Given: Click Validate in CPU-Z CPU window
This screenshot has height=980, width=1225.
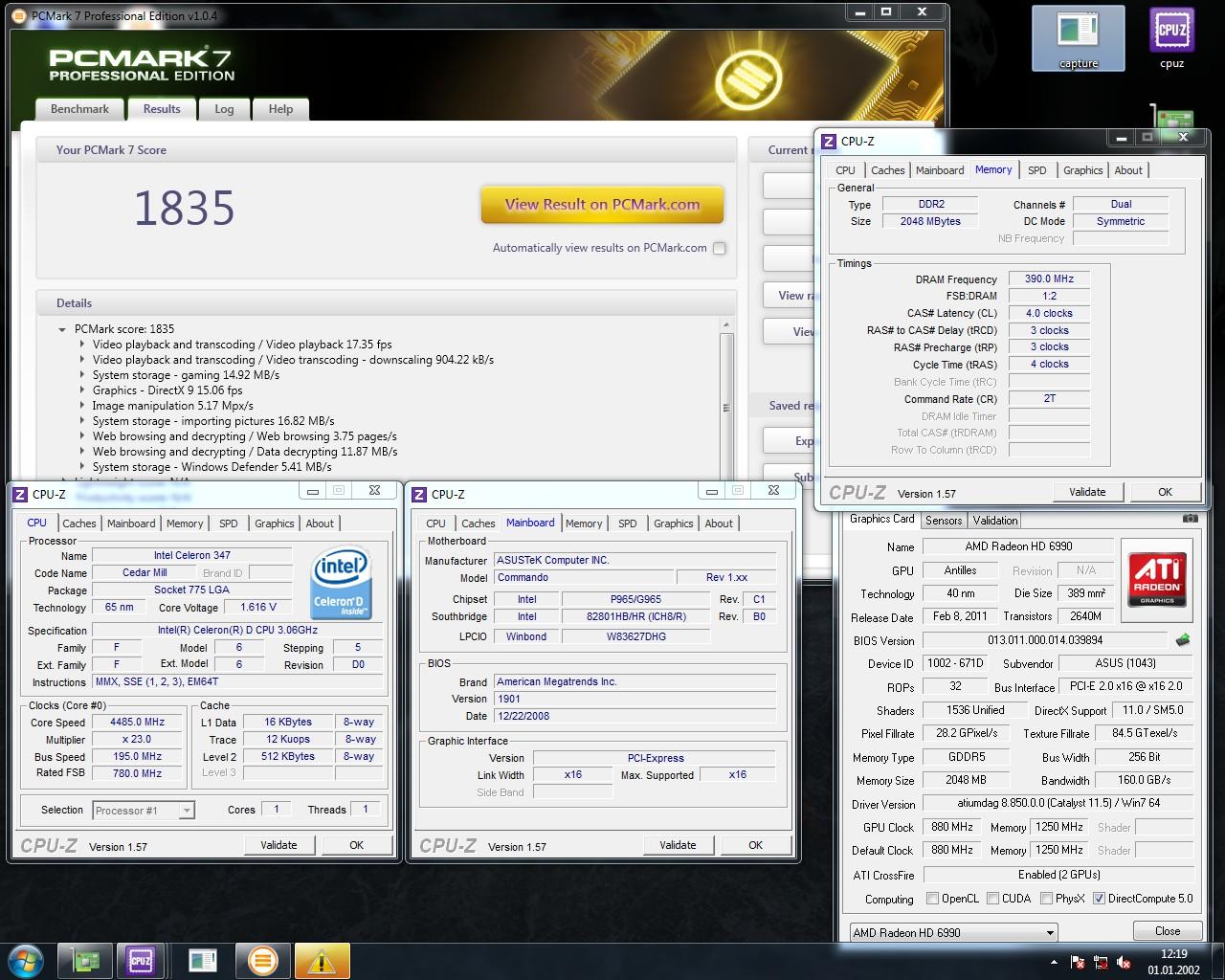Looking at the screenshot, I should [278, 845].
